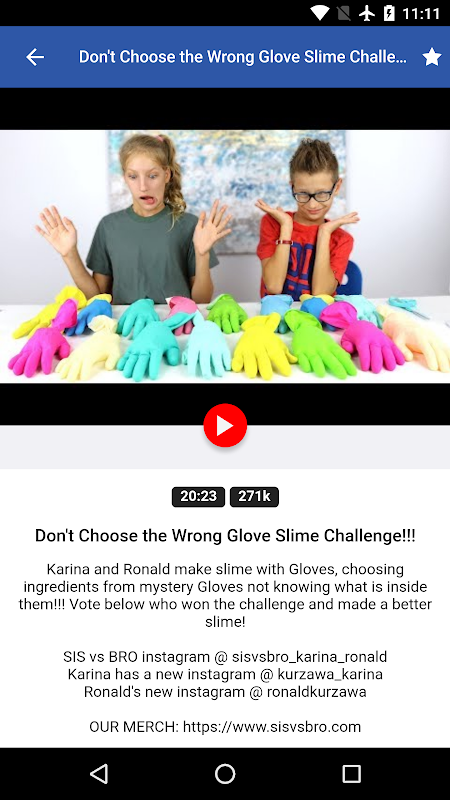Play the video with red button
Screen dimensions: 450x800
(x=225, y=425)
